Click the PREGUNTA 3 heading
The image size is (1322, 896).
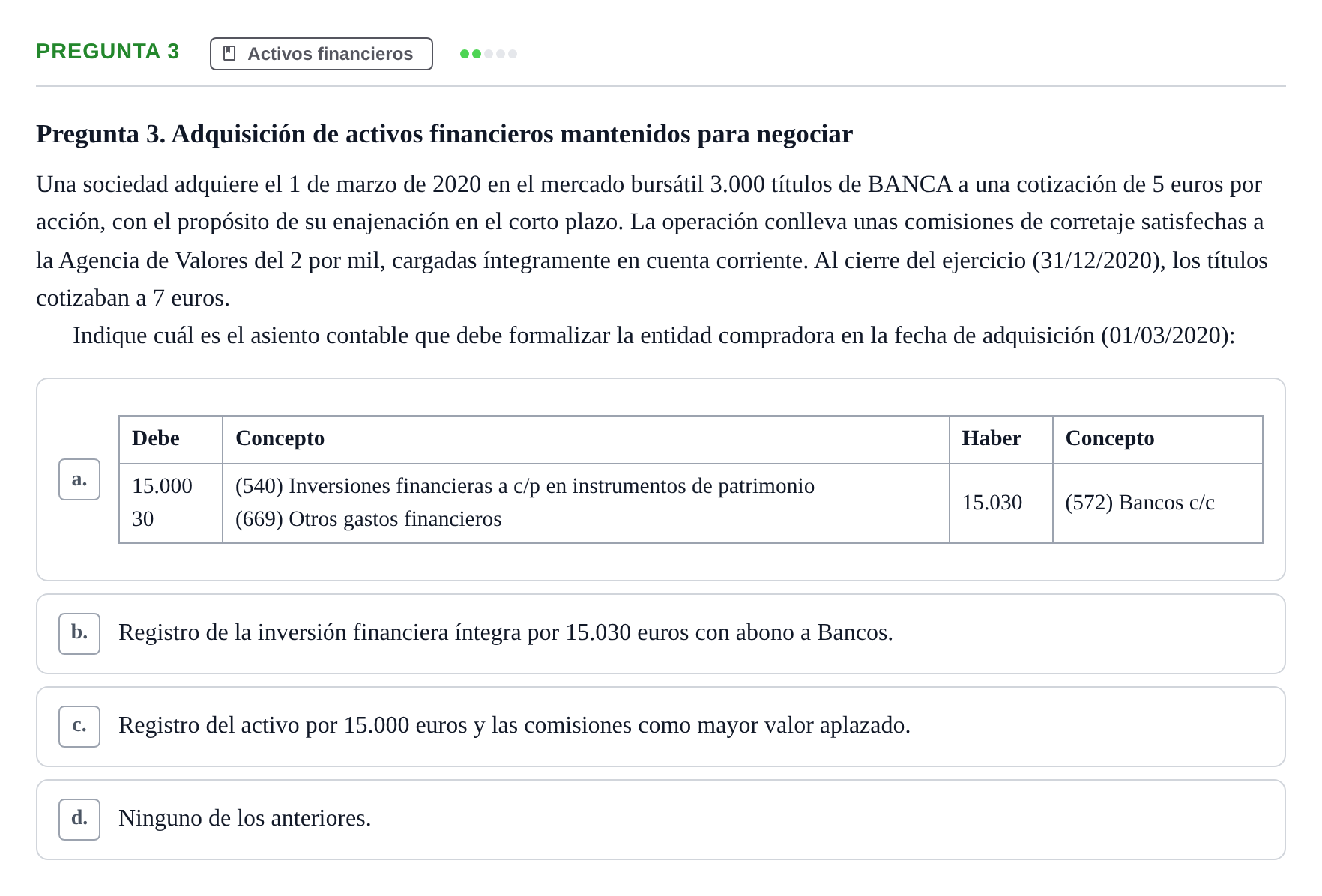coord(108,52)
